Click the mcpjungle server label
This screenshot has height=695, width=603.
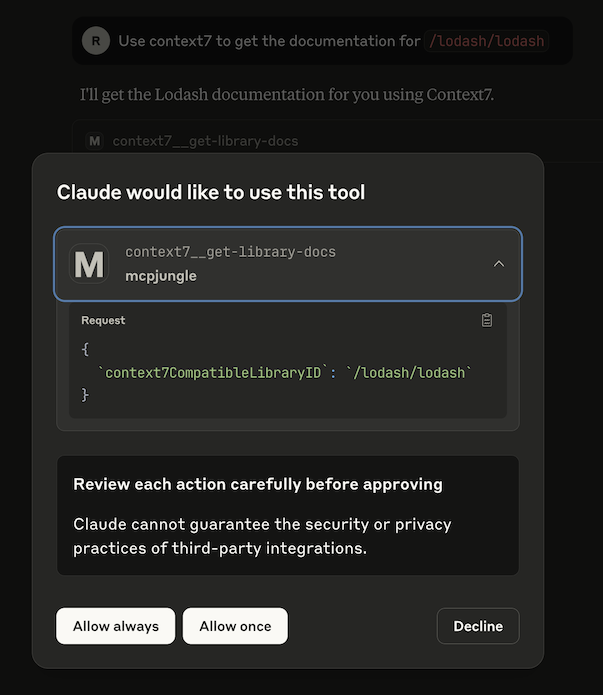point(161,275)
